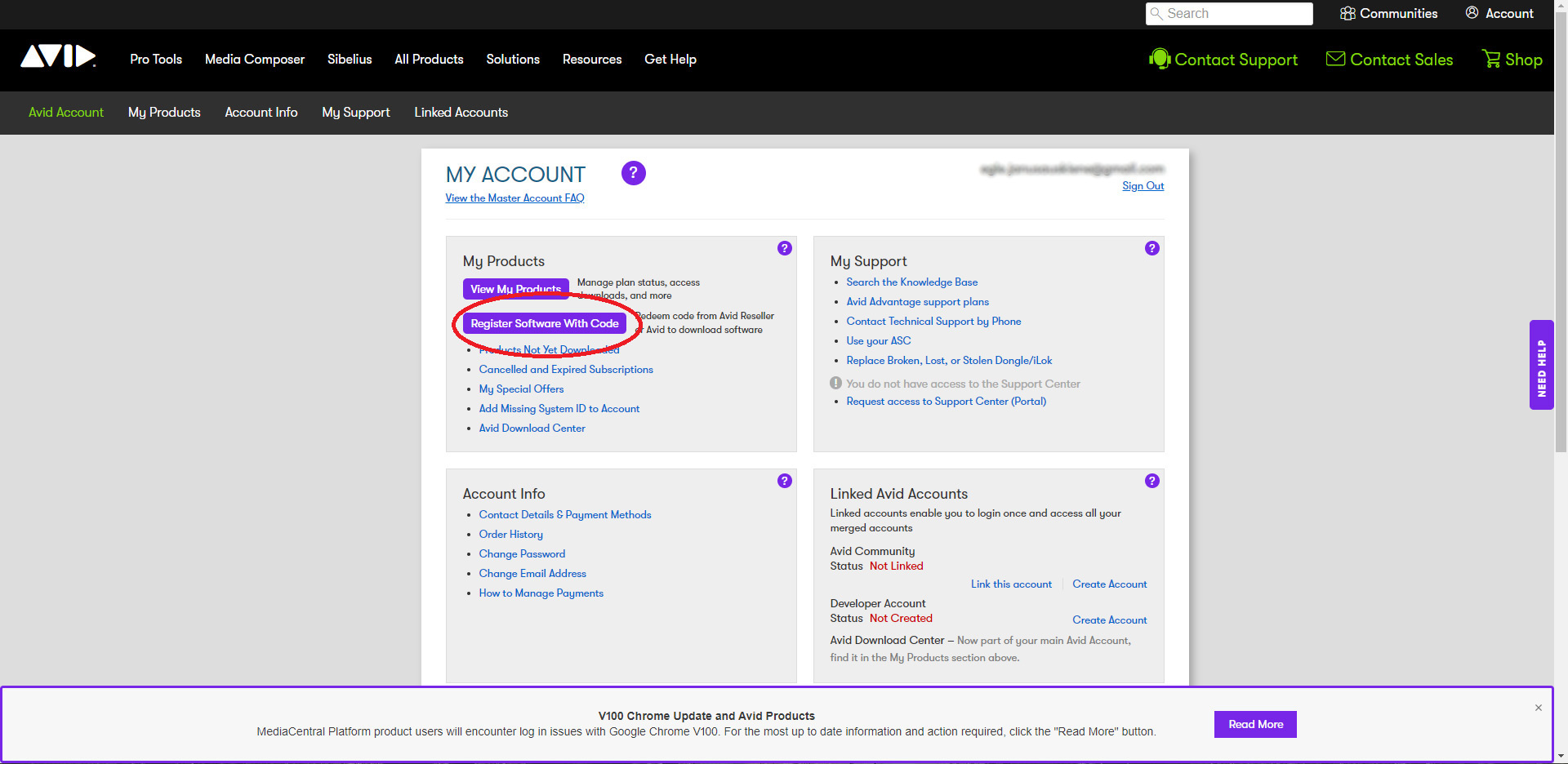
Task: Click the scrollbar down arrow
Action: coord(1561,757)
